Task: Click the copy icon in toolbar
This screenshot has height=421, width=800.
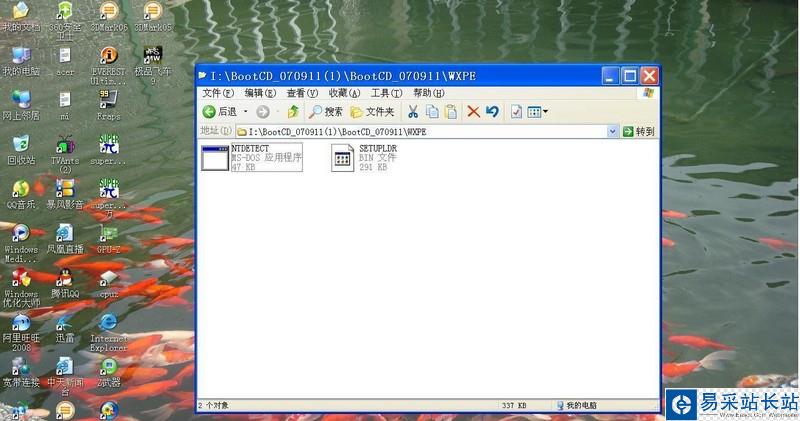Action: 432,112
